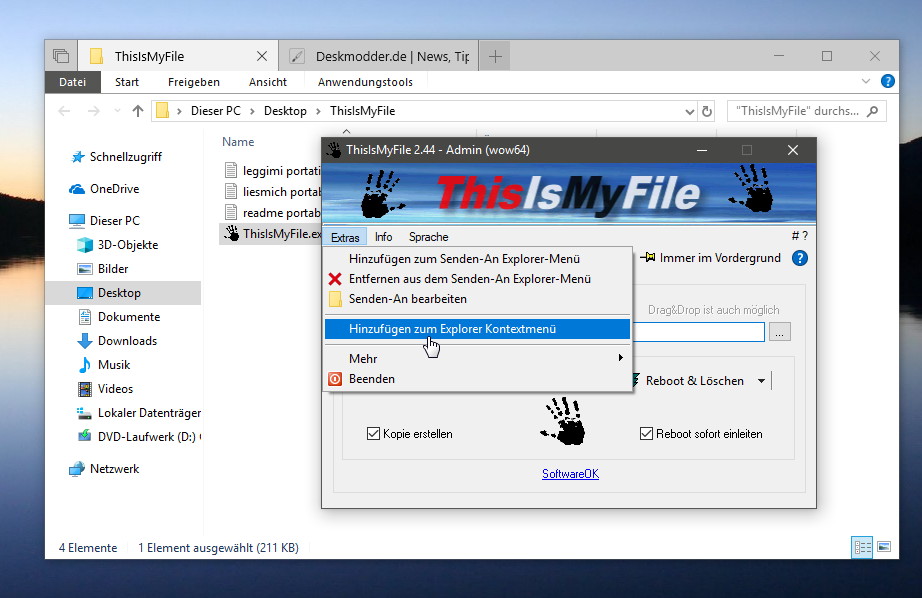
Task: Click Hinzufügen zum Senden-An Explorer-Menü
Action: [477, 259]
